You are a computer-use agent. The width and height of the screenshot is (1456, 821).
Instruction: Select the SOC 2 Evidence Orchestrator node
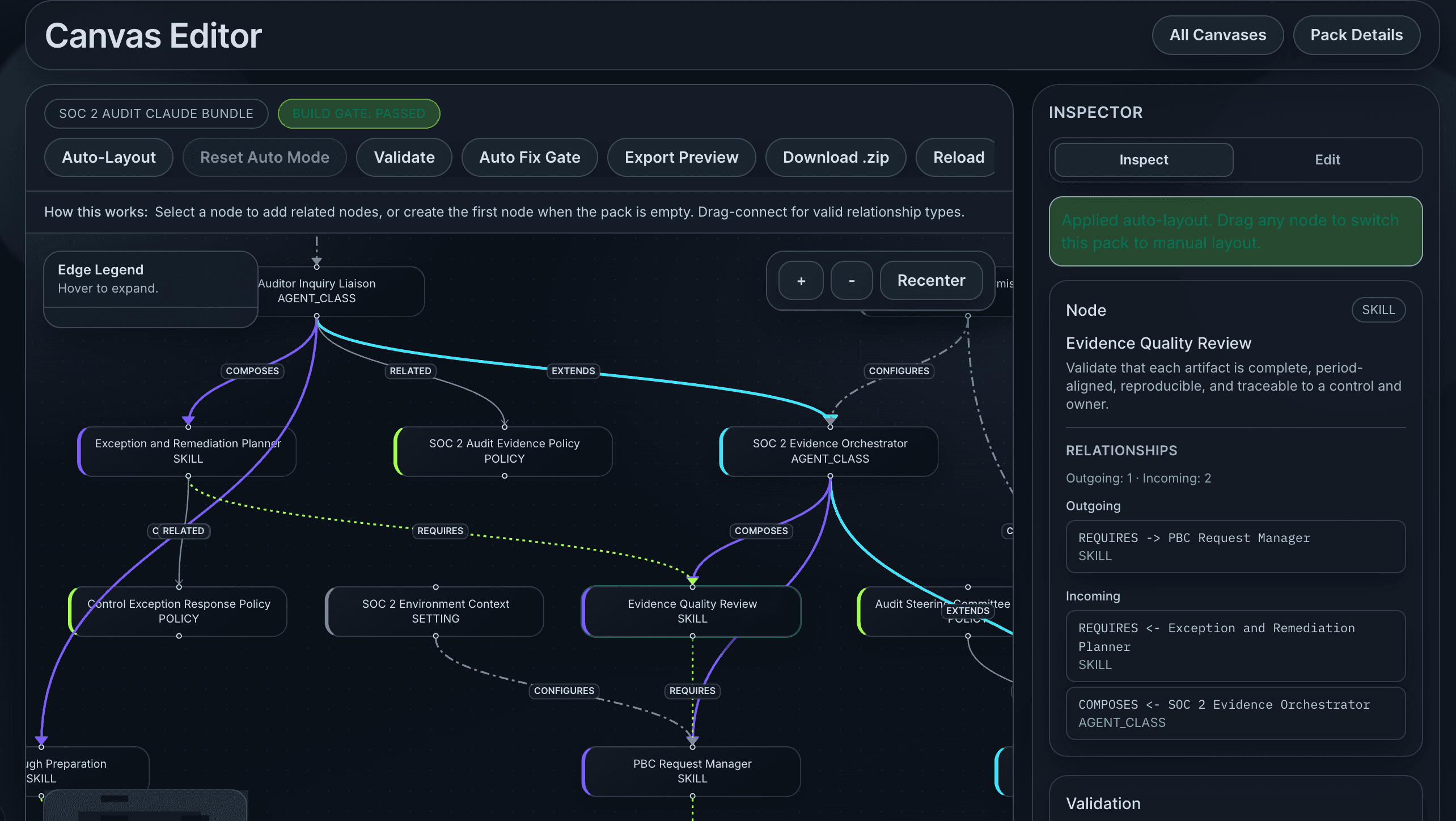point(829,451)
